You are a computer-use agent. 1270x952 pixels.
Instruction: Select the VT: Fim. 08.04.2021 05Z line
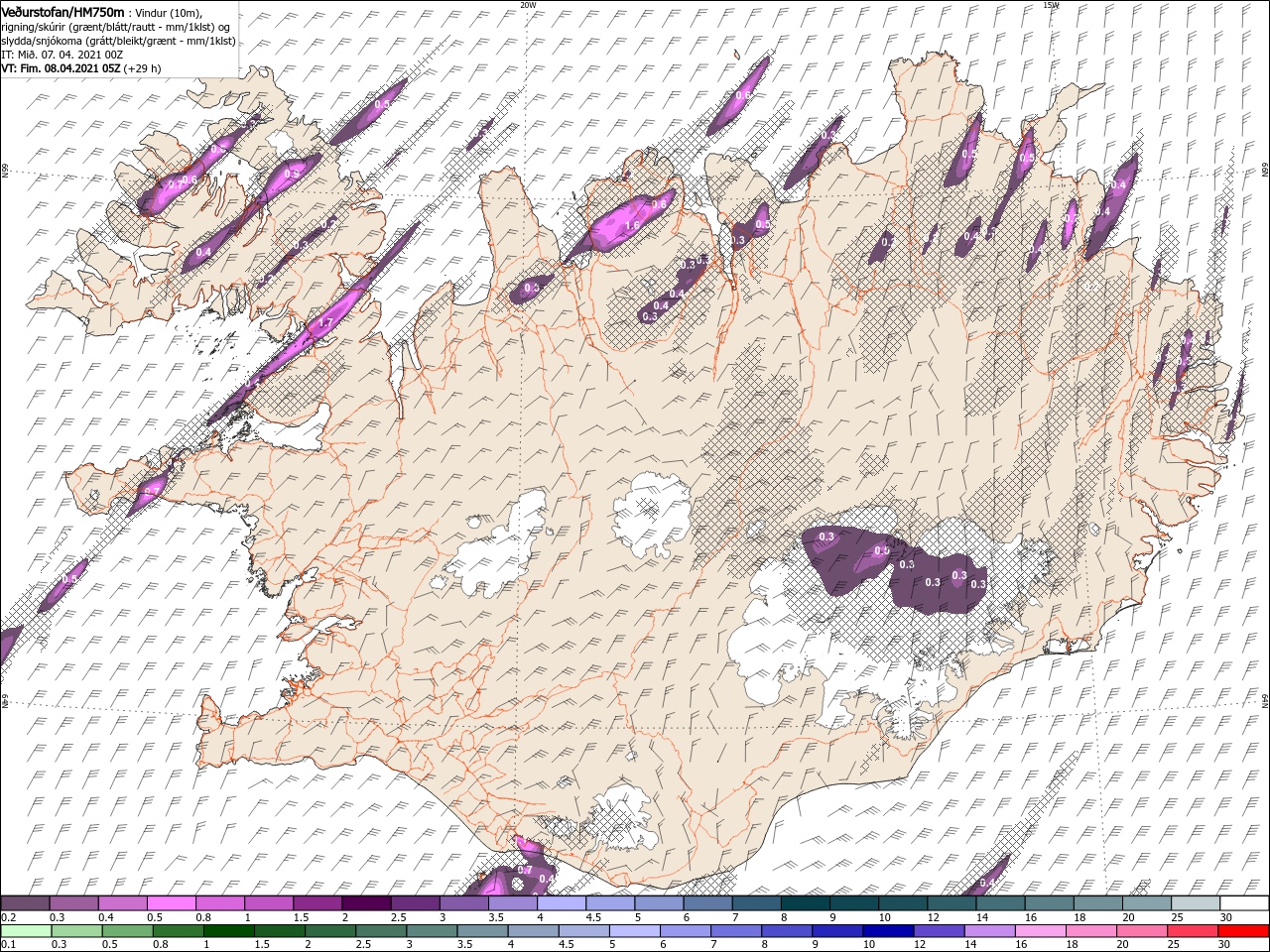(80, 68)
